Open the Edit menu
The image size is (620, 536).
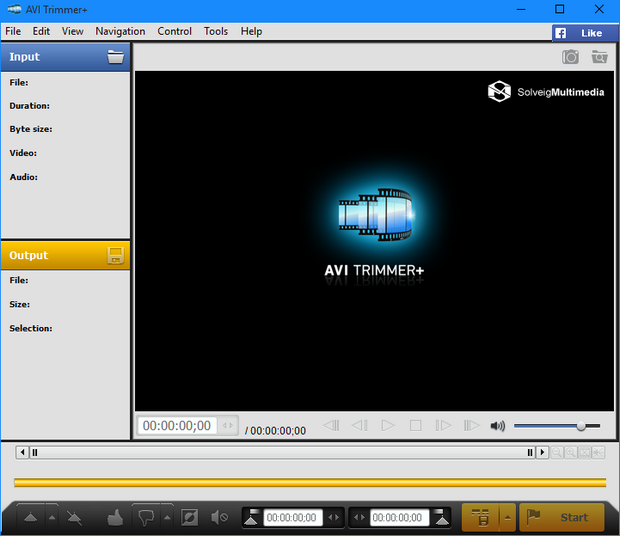pyautogui.click(x=41, y=31)
